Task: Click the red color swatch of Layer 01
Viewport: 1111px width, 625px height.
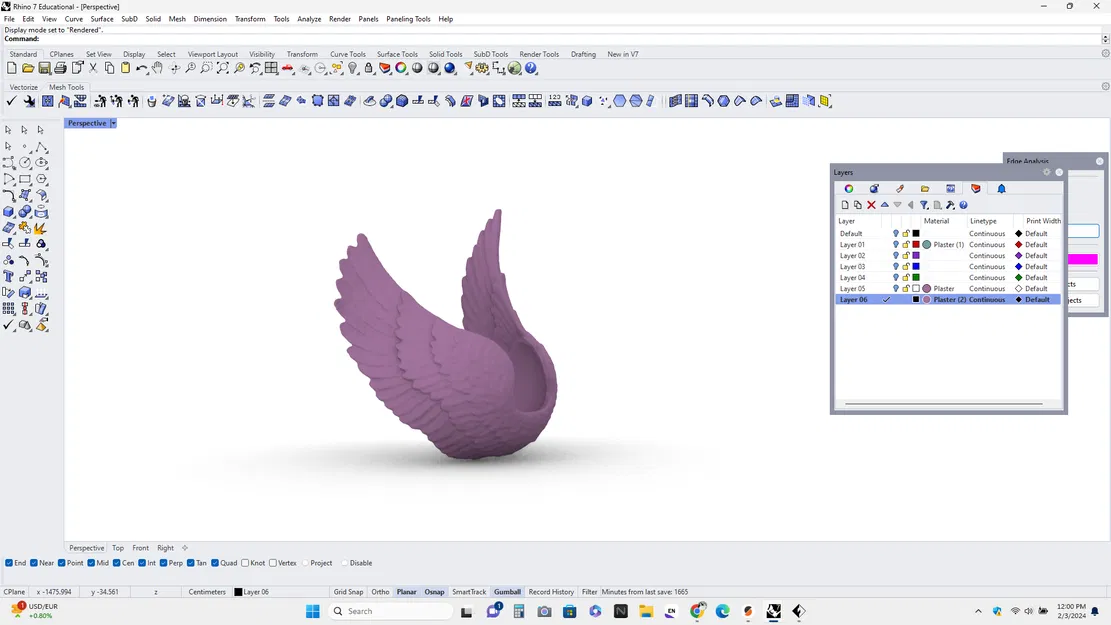Action: 915,244
